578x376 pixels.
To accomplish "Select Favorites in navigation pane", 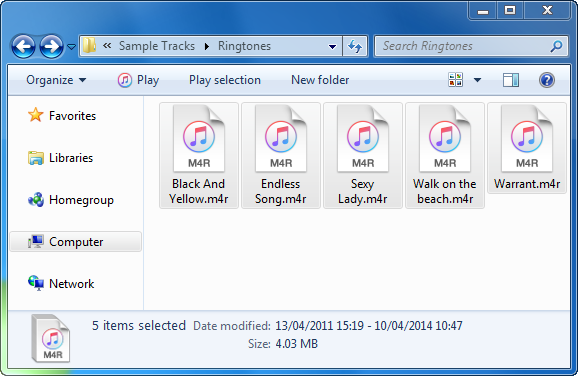I will pos(73,116).
